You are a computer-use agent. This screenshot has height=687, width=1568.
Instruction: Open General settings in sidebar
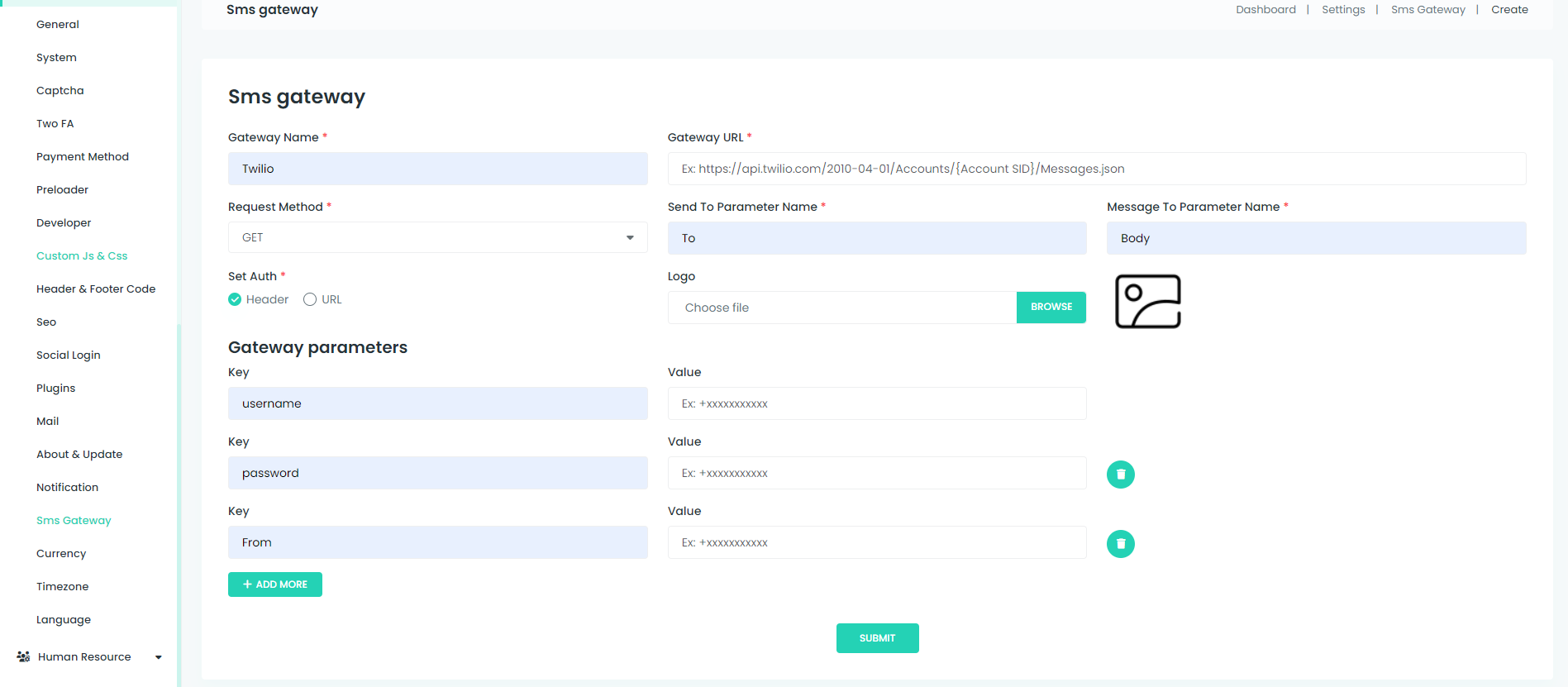pyautogui.click(x=58, y=24)
